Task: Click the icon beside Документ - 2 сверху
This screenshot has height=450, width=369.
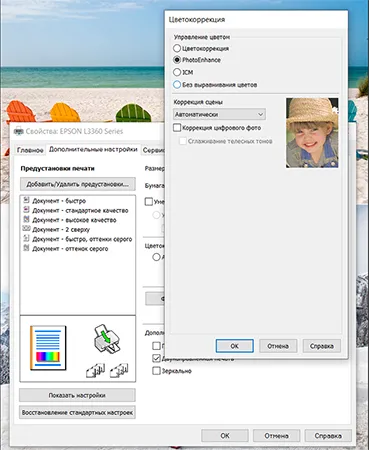Action: tap(26, 229)
